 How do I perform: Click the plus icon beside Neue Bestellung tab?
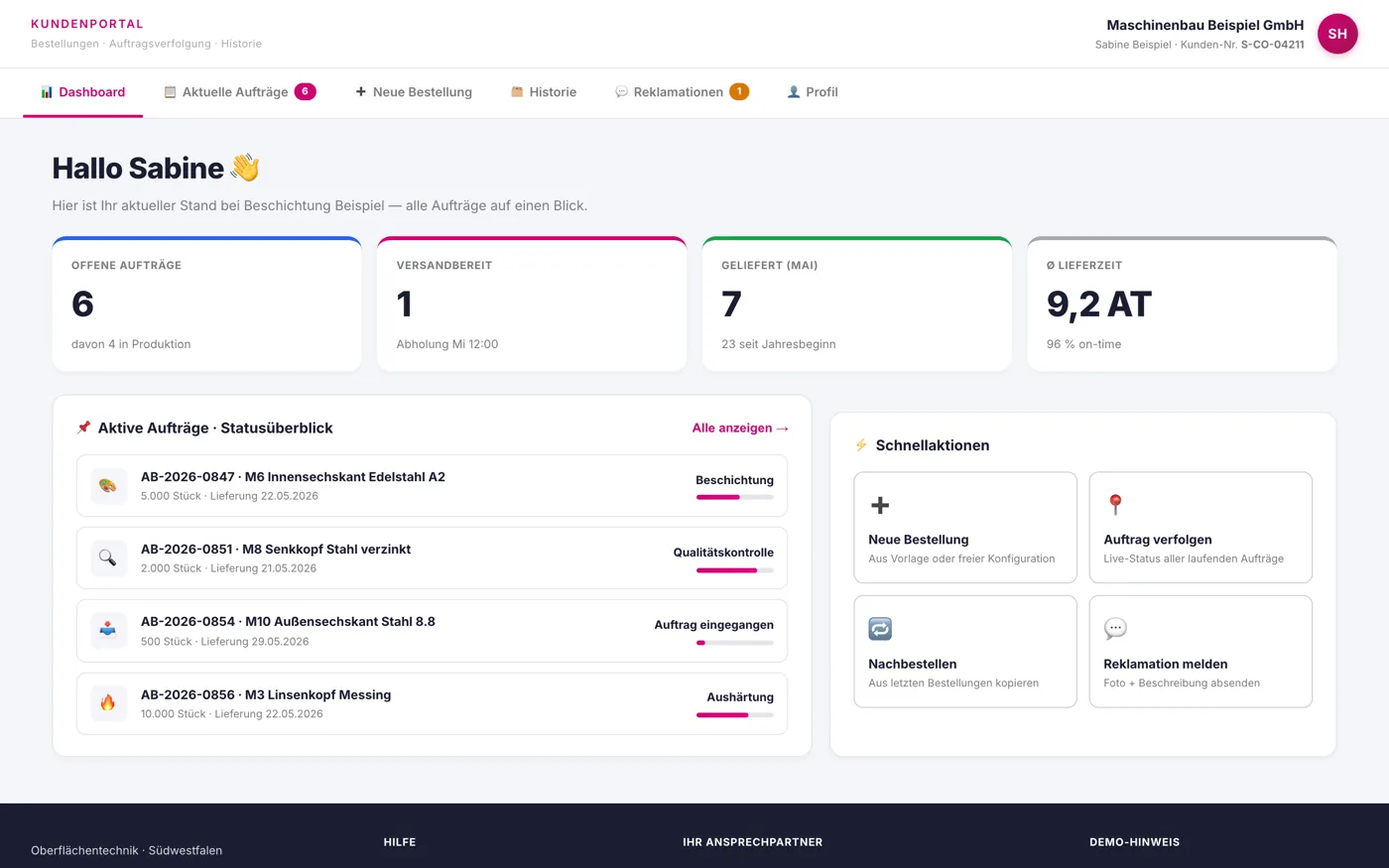pos(361,92)
